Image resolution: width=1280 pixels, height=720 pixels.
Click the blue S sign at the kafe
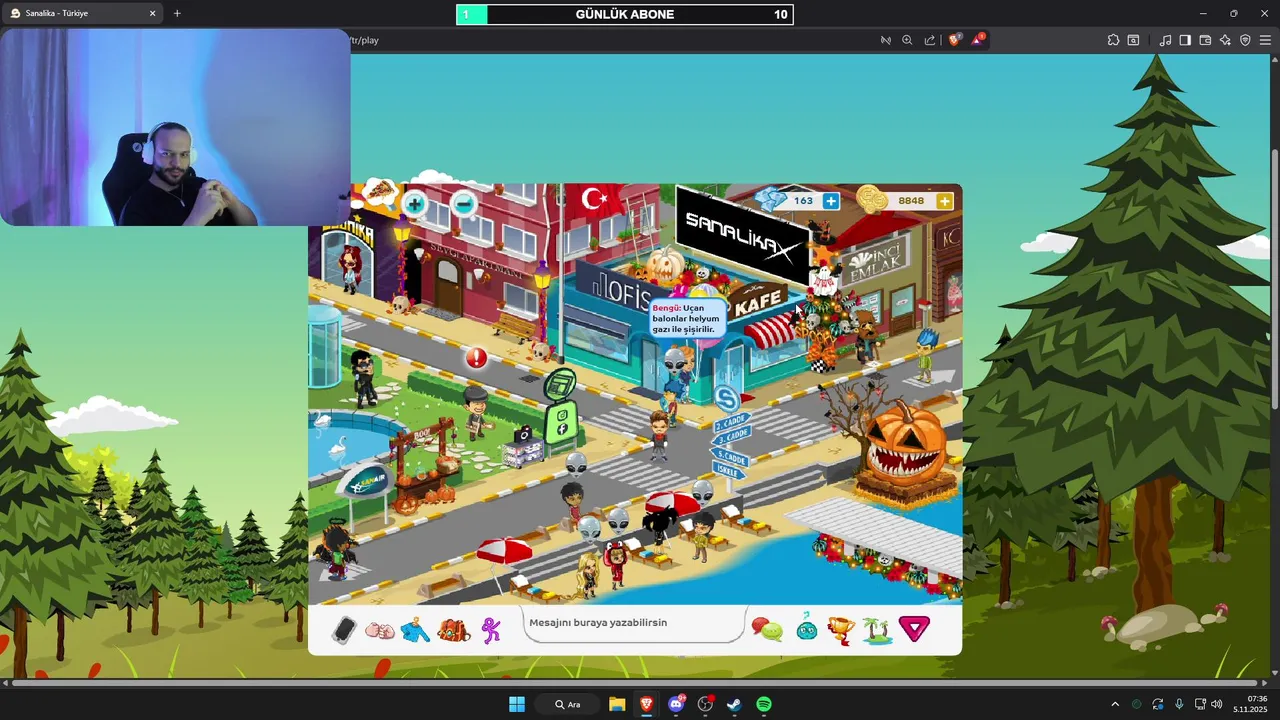click(727, 400)
